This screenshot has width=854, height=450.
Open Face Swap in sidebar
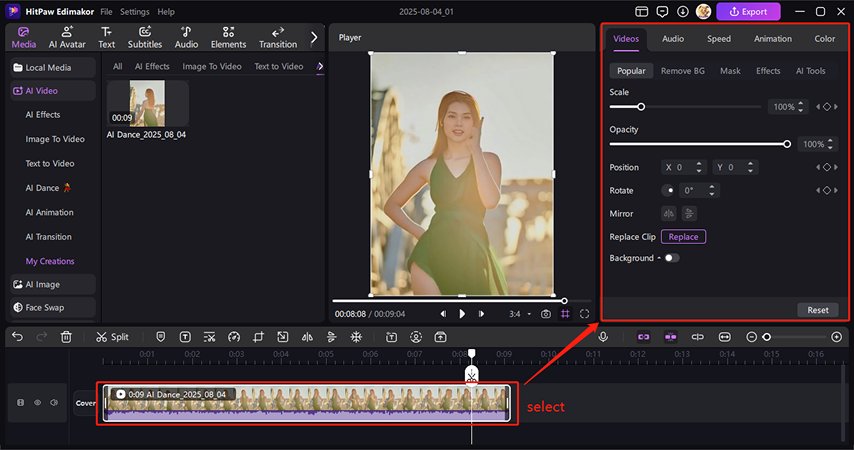coord(53,307)
